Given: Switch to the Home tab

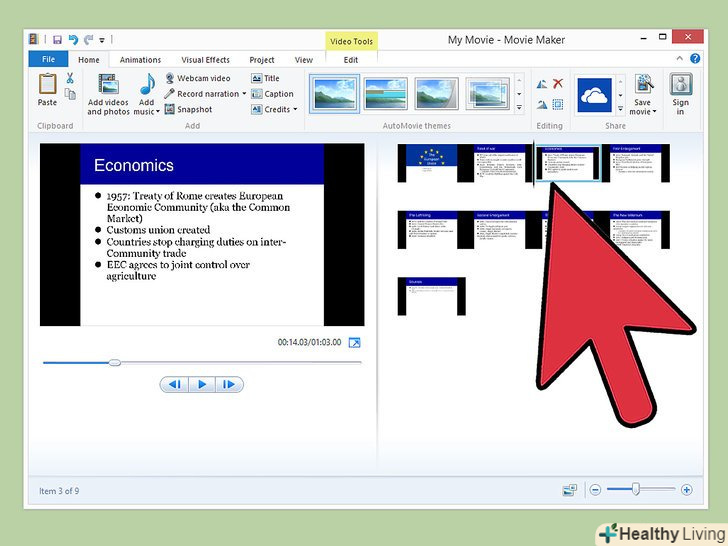Looking at the screenshot, I should [x=88, y=60].
